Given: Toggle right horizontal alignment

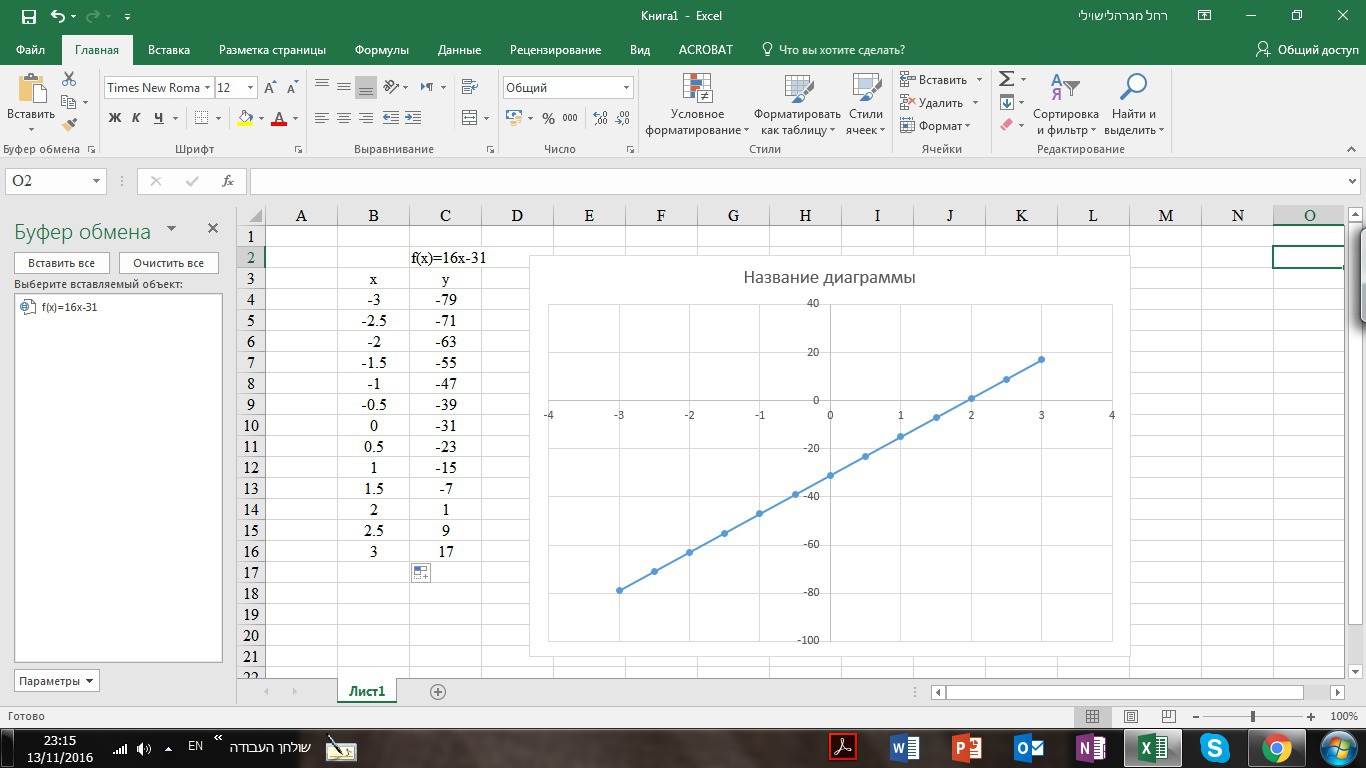Looking at the screenshot, I should tap(366, 118).
